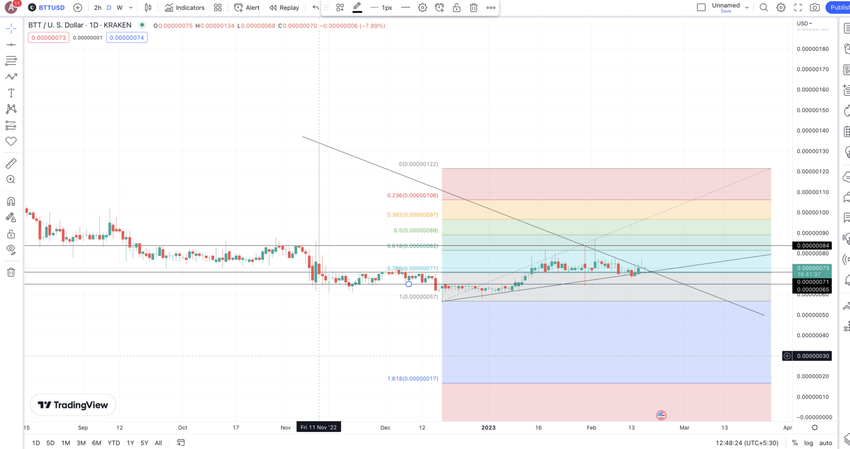Remove drawings with sidebar trash icon
The image size is (850, 449).
tap(11, 272)
